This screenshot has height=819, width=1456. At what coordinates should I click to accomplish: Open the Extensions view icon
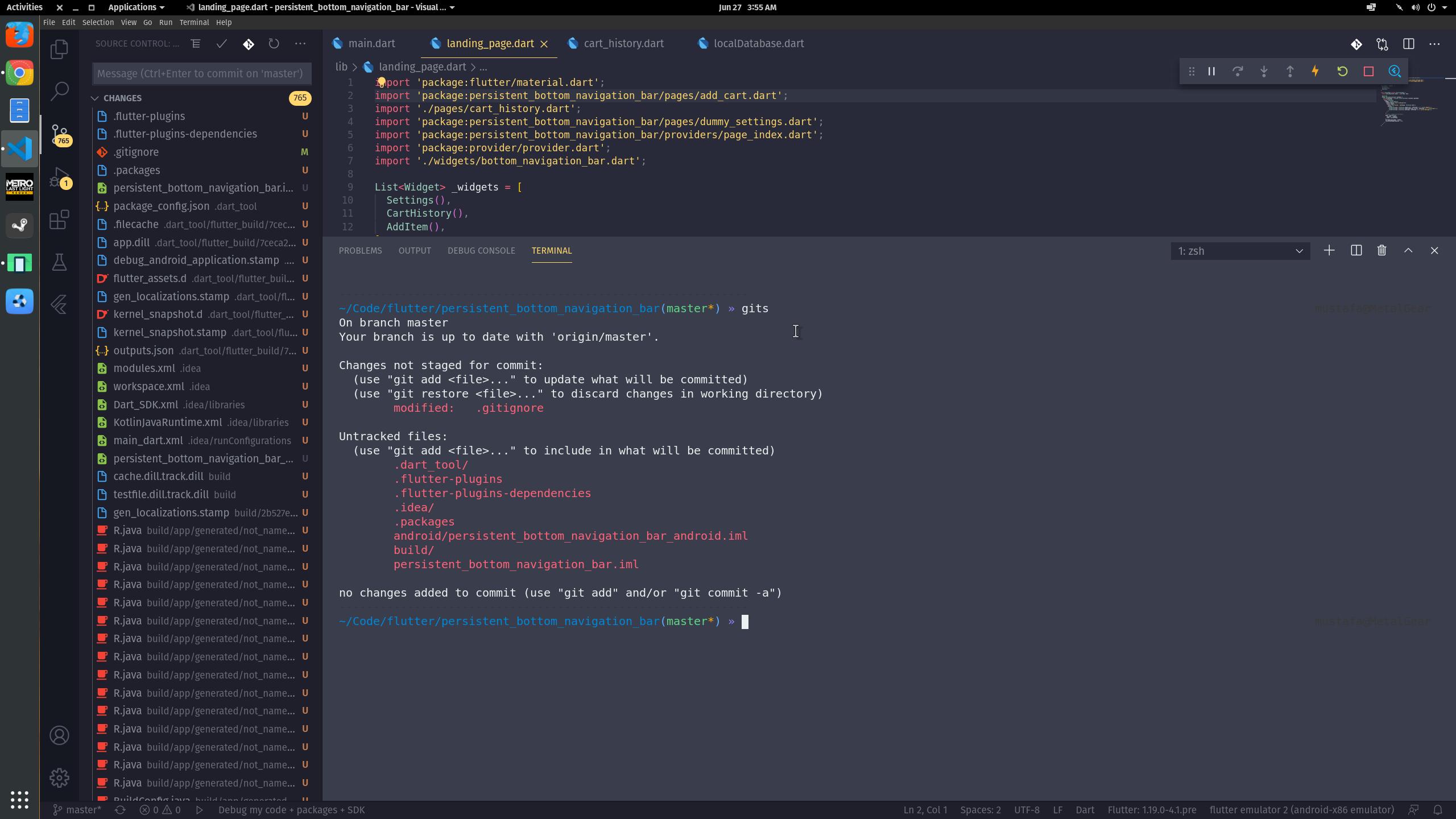click(59, 220)
